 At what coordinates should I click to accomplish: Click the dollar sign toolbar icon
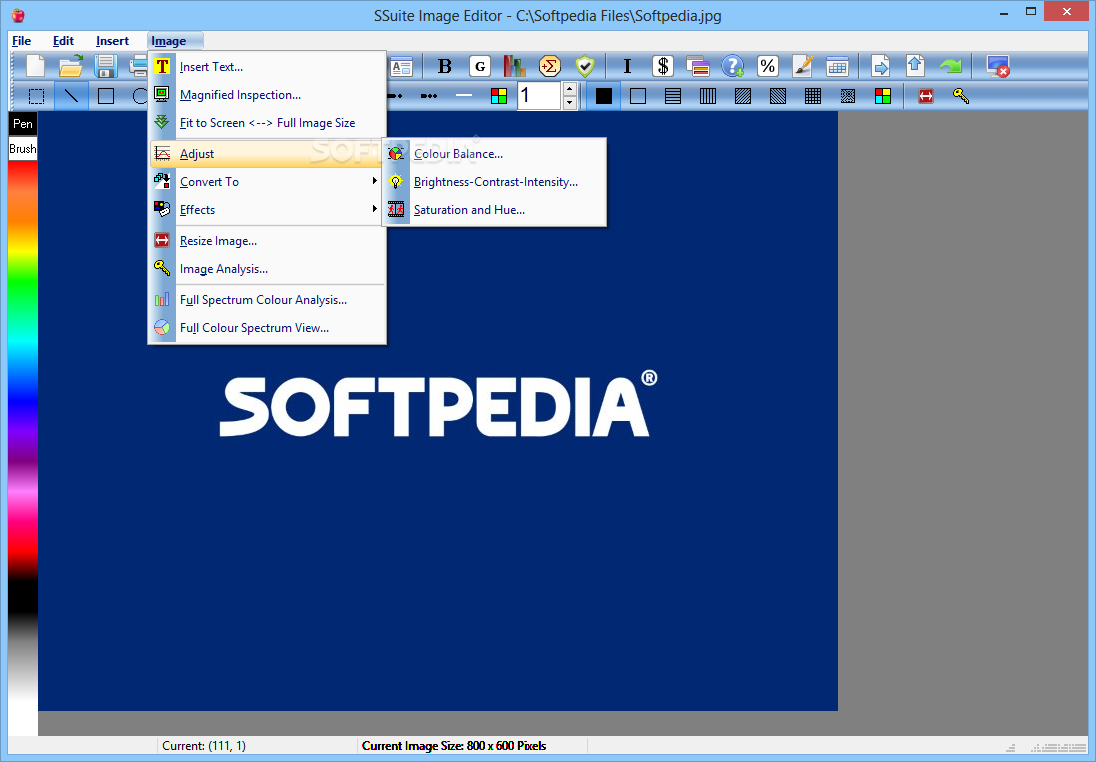point(663,66)
